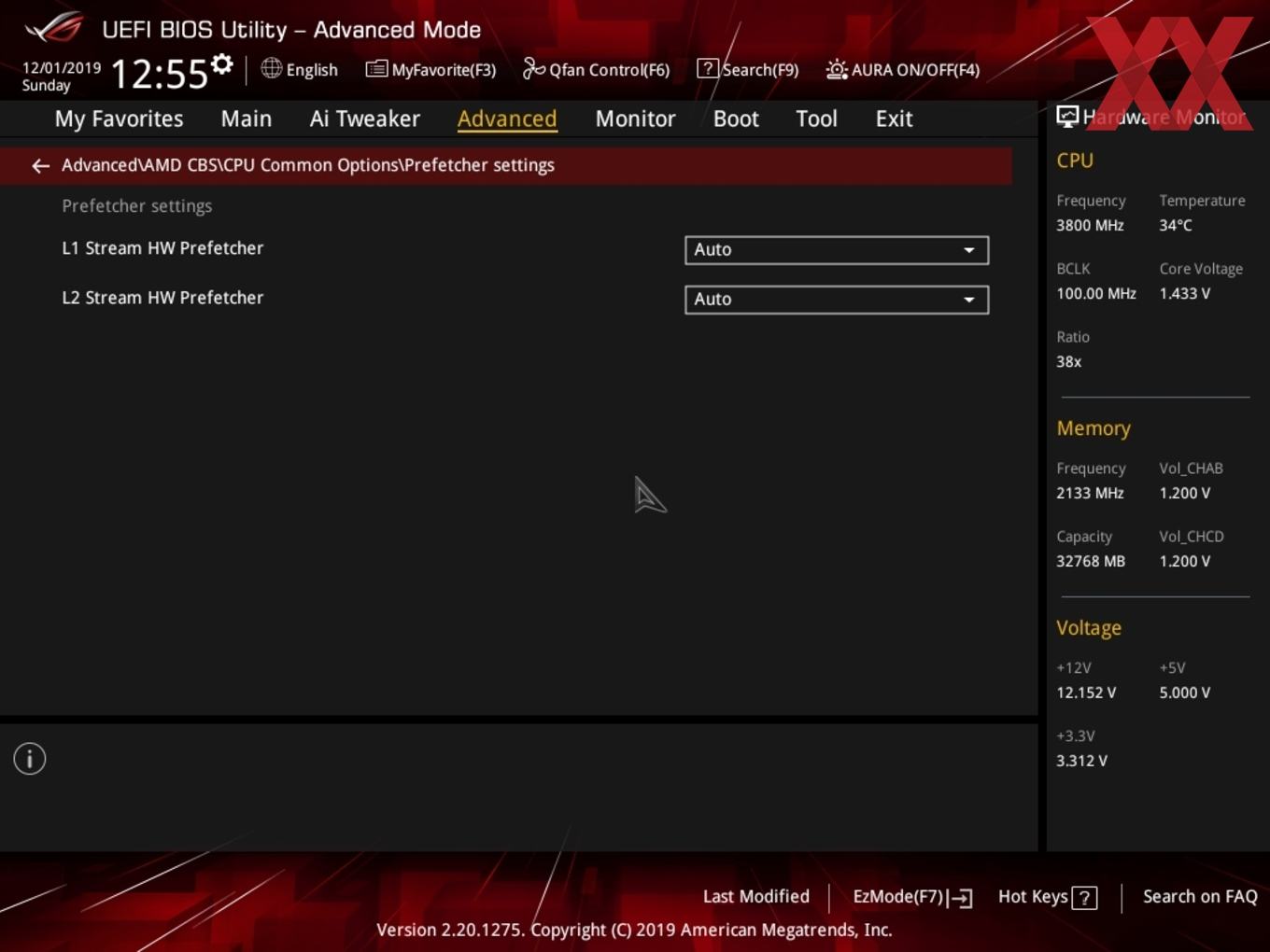
Task: Open the Tool tab
Action: [x=816, y=119]
